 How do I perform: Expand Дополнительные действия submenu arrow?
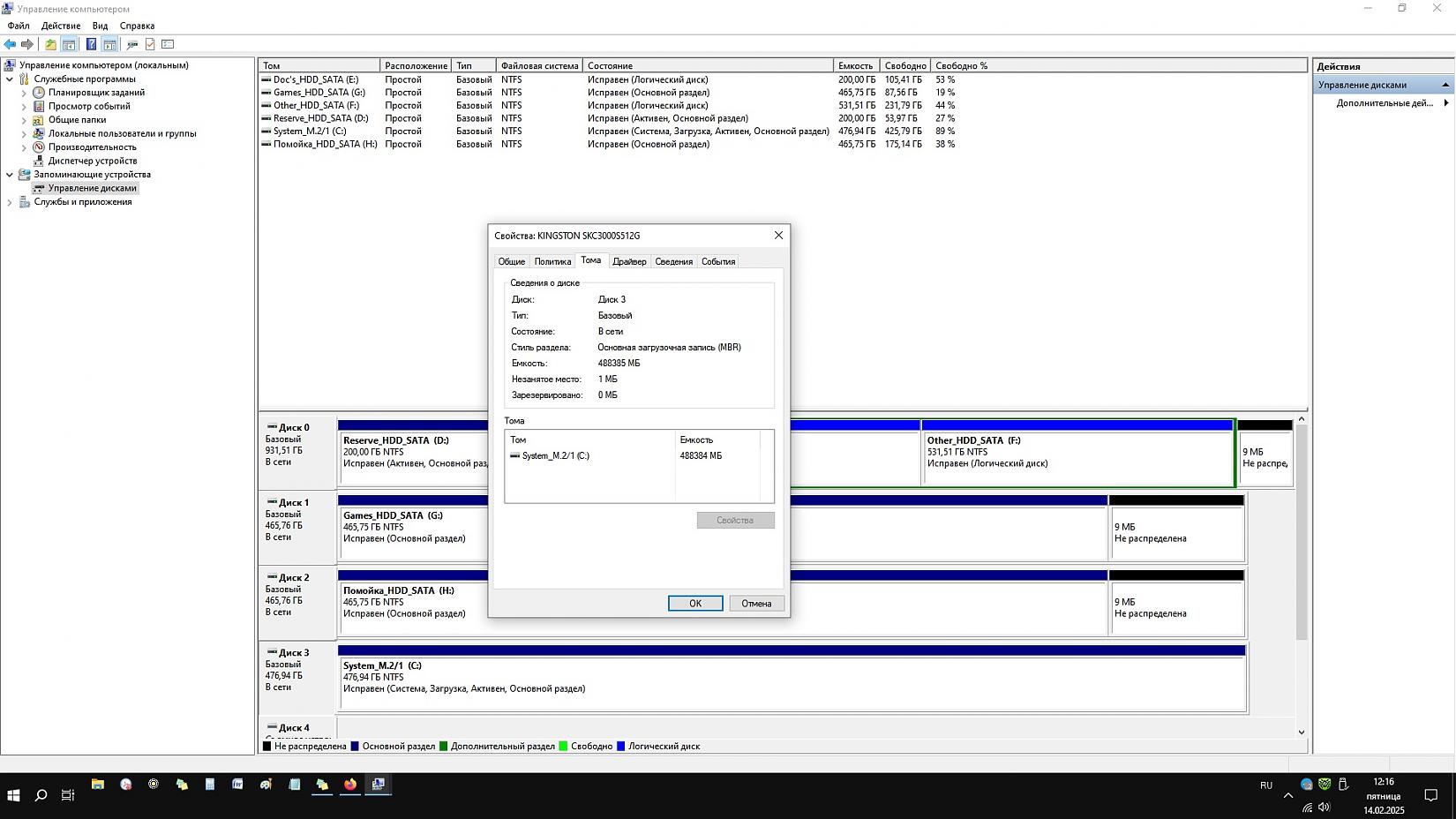tap(1445, 103)
